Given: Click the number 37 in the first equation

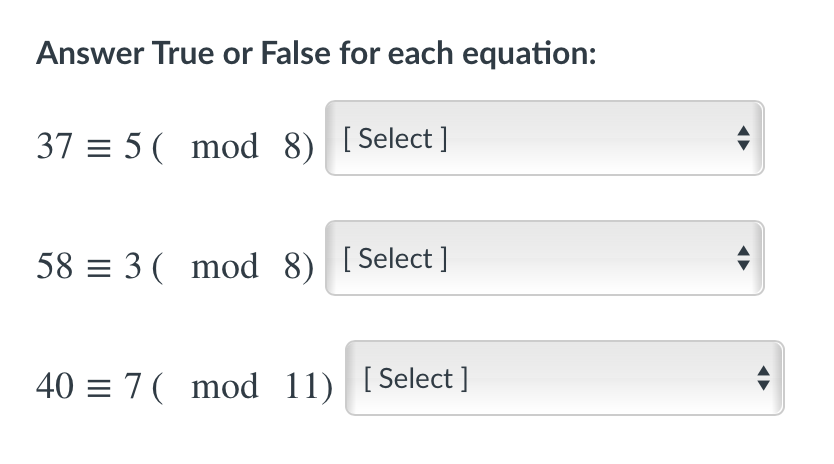Looking at the screenshot, I should pos(54,147).
